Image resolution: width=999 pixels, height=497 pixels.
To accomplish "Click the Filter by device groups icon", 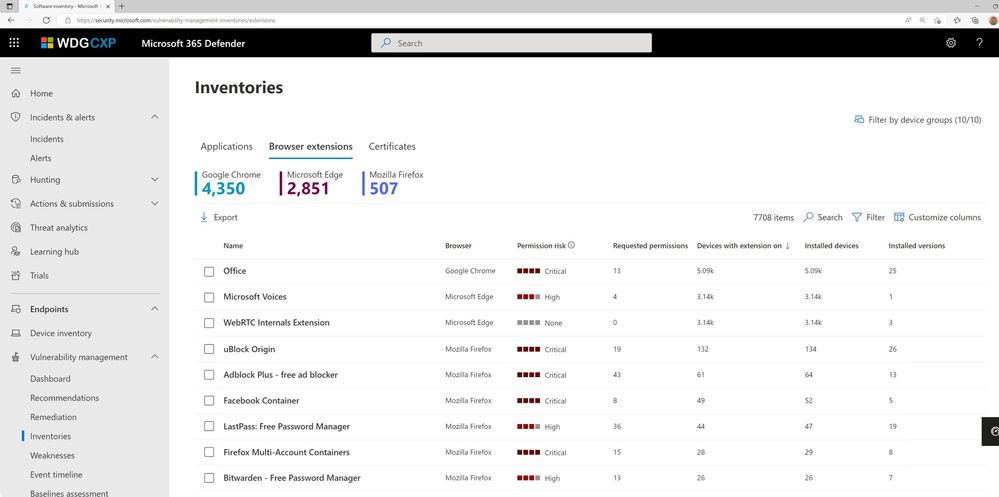I will 859,120.
